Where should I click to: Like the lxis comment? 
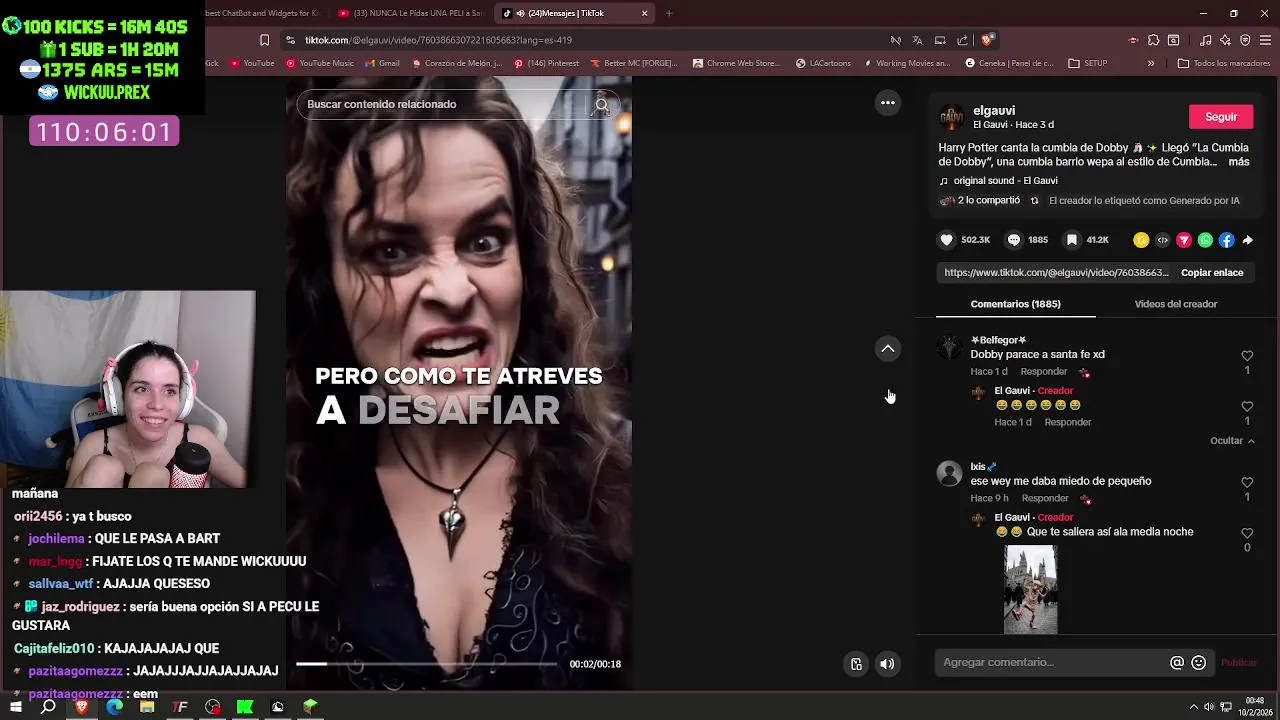pyautogui.click(x=1247, y=483)
